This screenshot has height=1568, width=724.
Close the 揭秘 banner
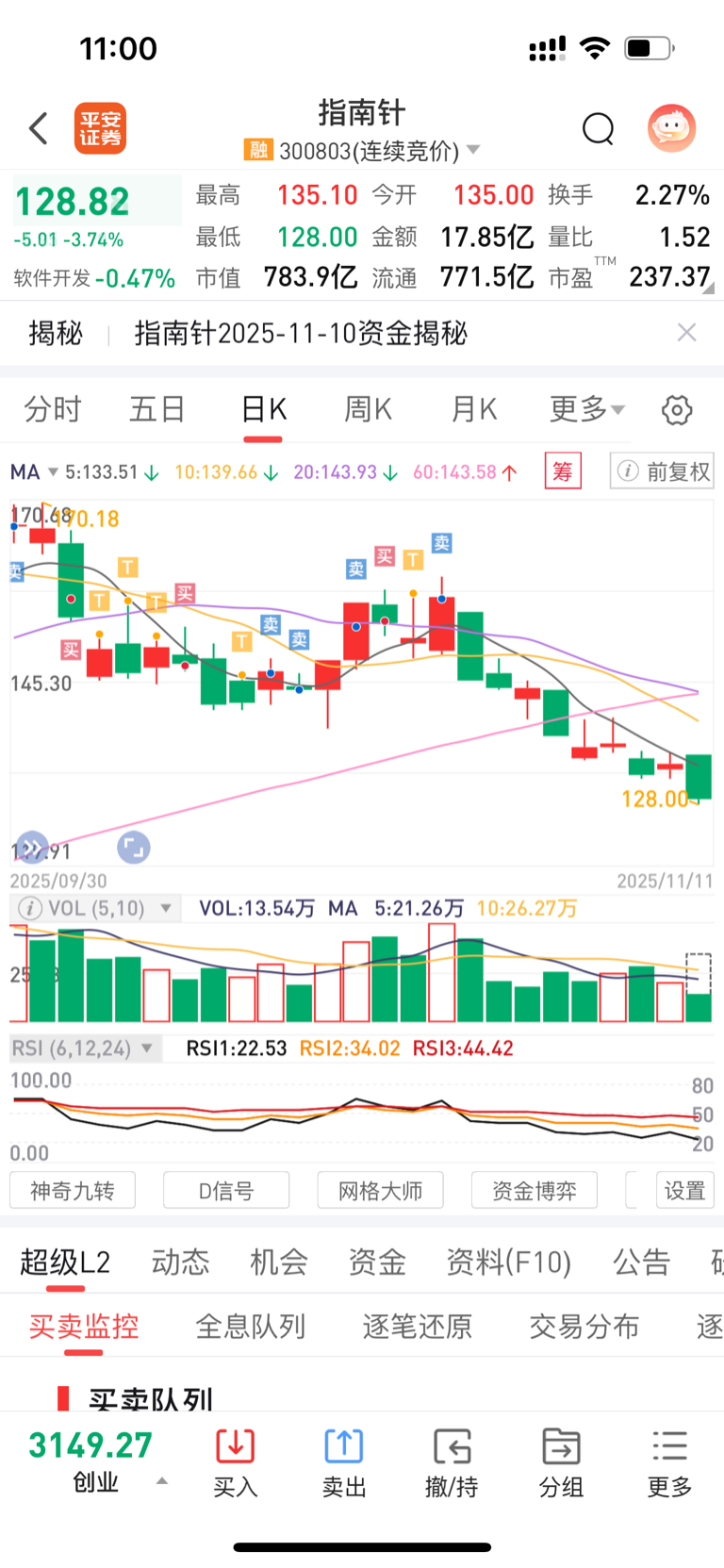pos(686,332)
